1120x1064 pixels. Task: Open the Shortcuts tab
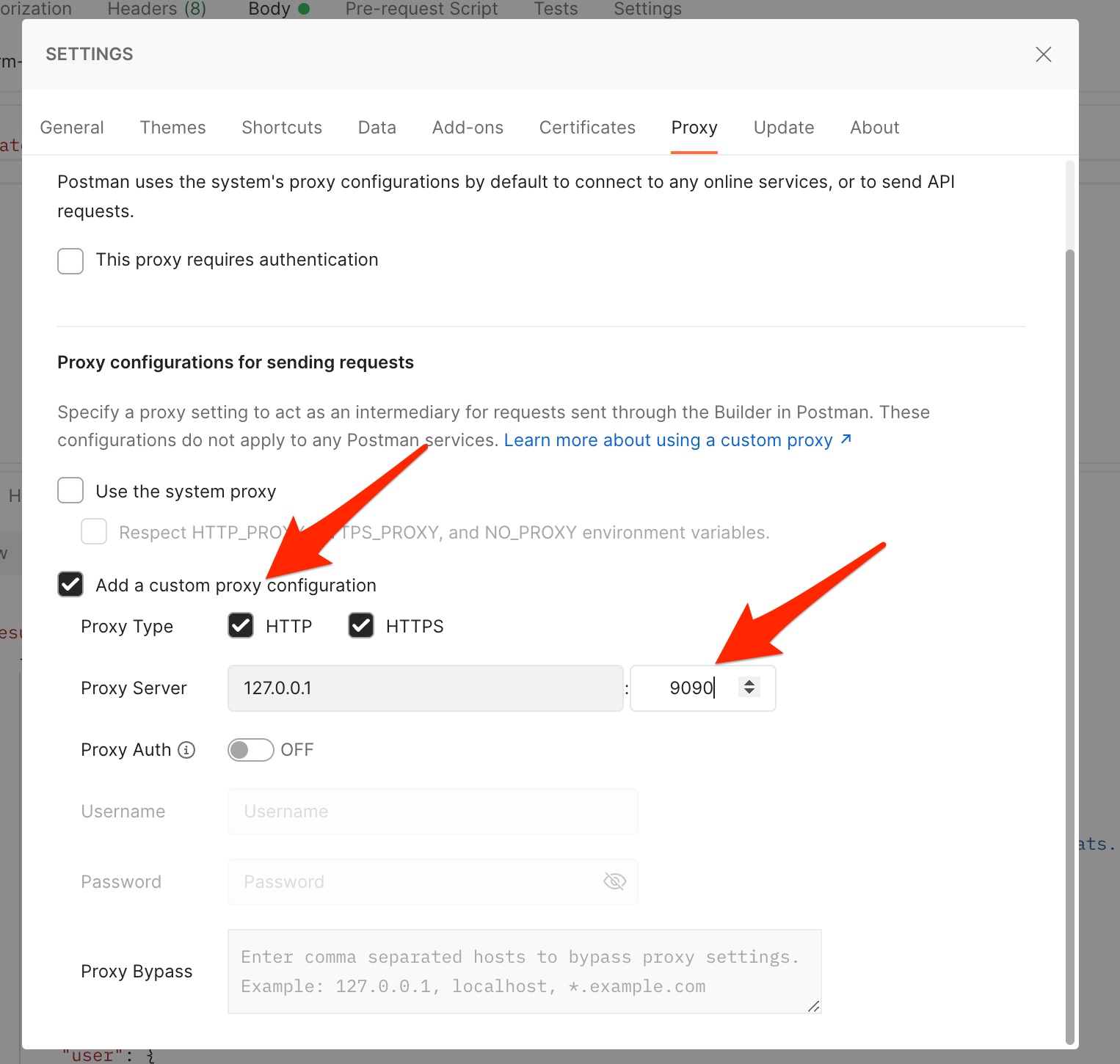coord(282,128)
